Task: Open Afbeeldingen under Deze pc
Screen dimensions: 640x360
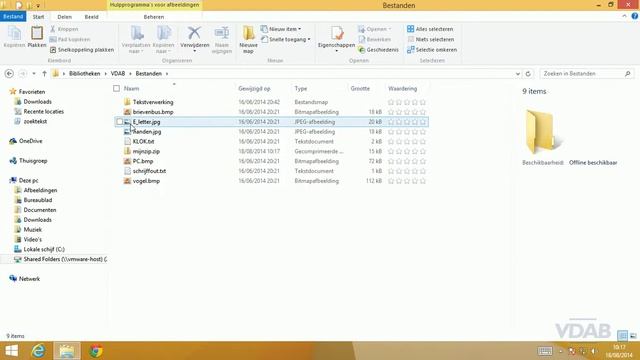Action: (40, 190)
